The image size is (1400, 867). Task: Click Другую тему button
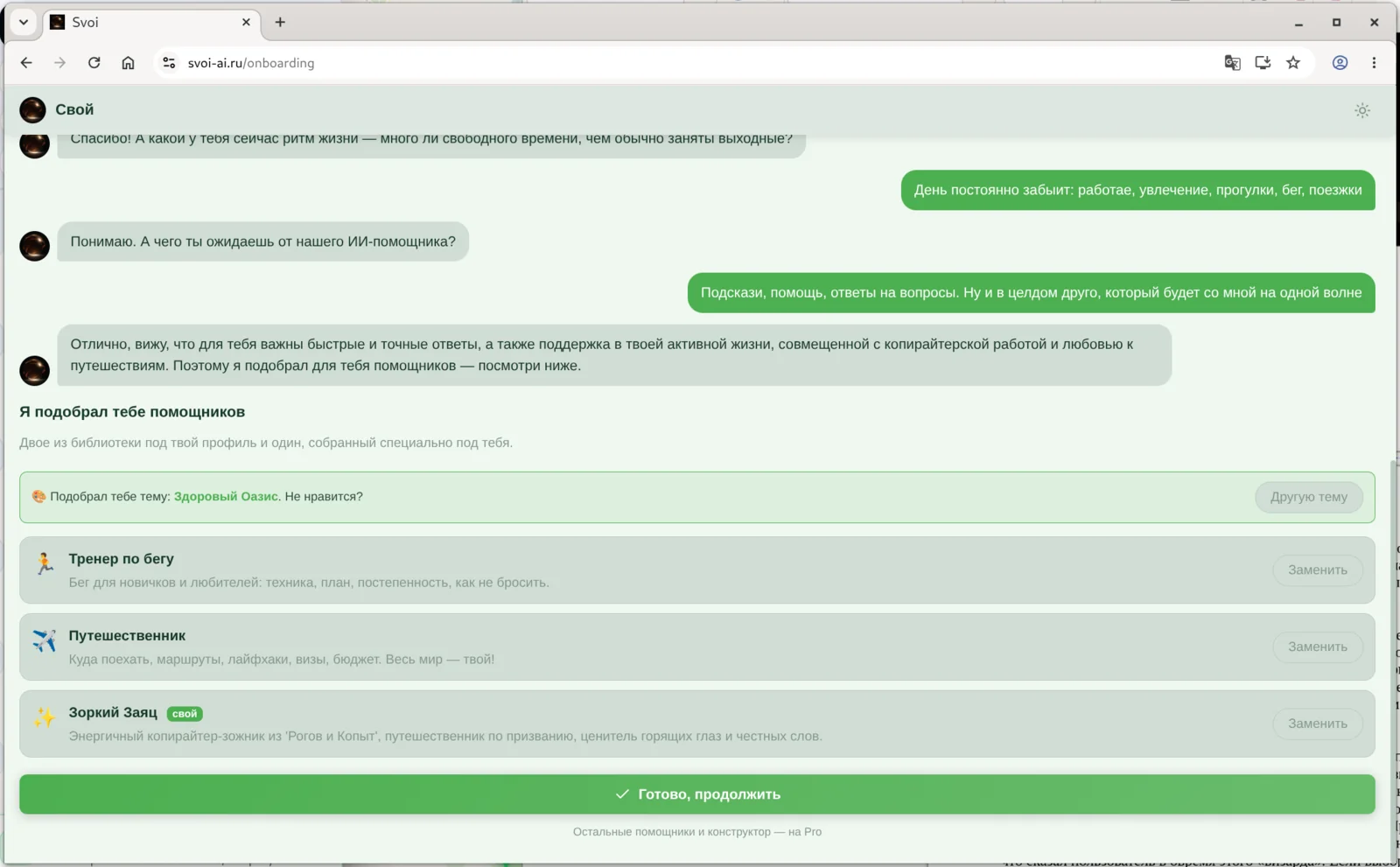(1309, 497)
